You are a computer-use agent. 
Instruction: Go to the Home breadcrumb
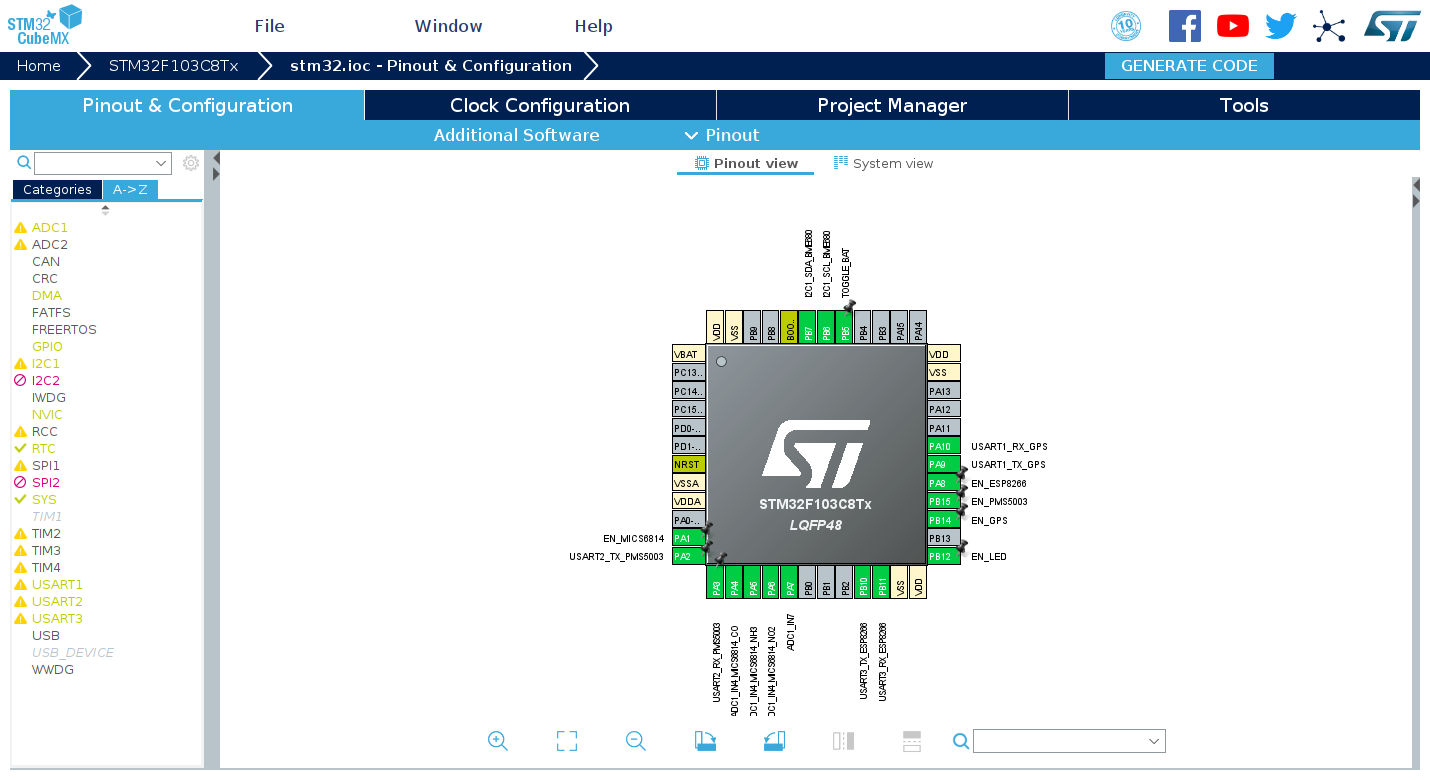(x=38, y=66)
